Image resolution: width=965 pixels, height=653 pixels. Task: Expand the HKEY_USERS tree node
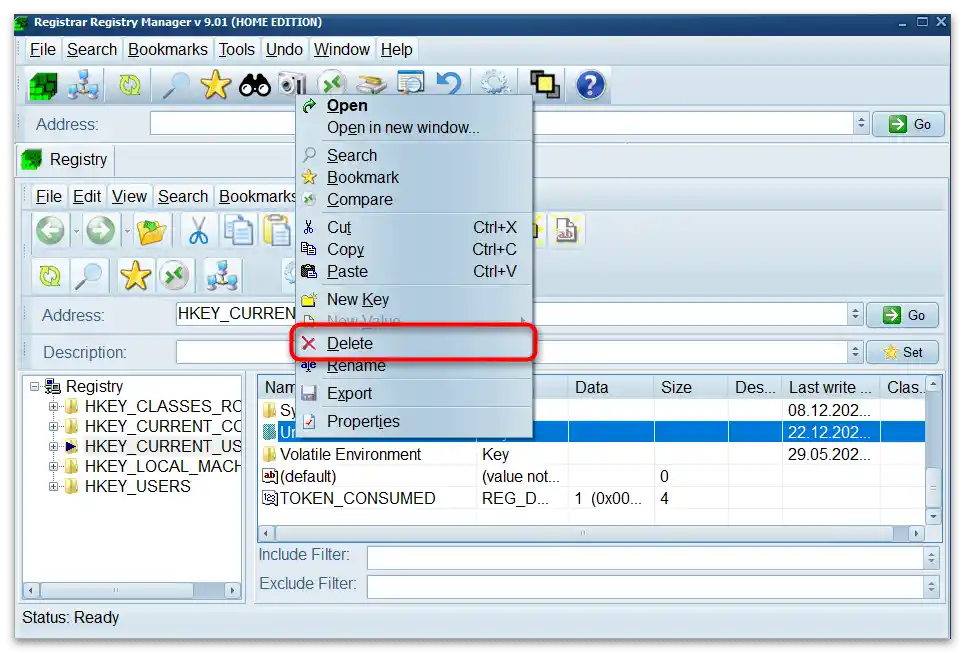click(54, 486)
